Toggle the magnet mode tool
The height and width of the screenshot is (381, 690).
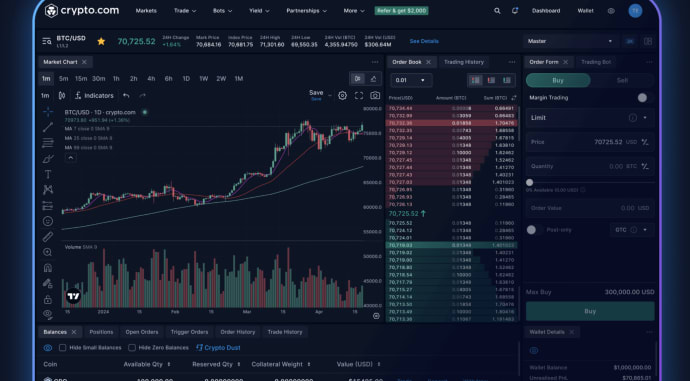click(48, 267)
